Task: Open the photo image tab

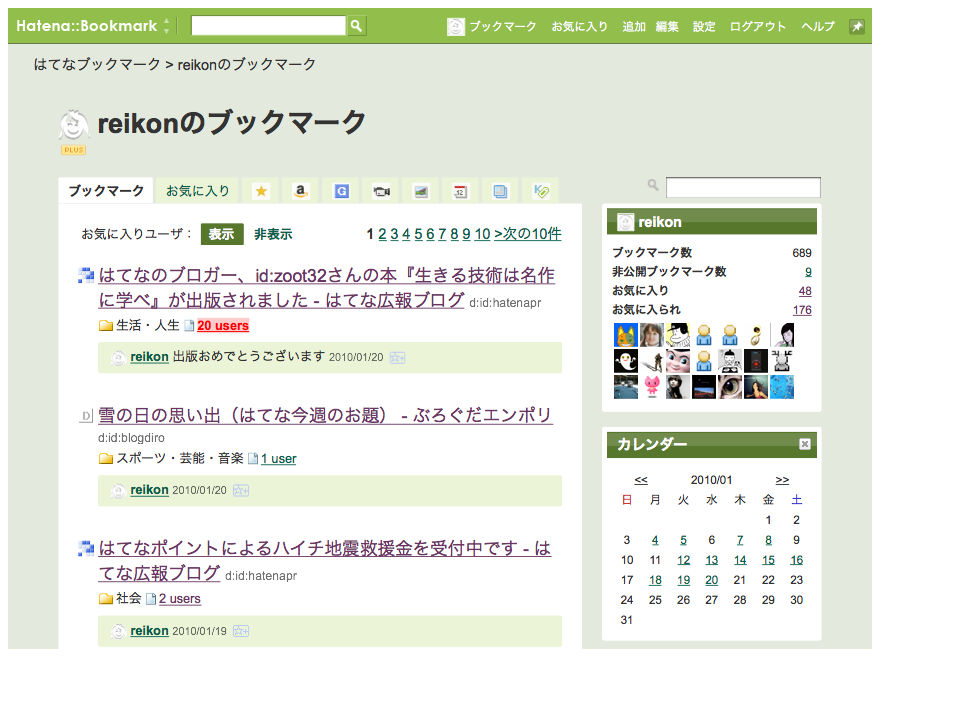Action: [421, 191]
